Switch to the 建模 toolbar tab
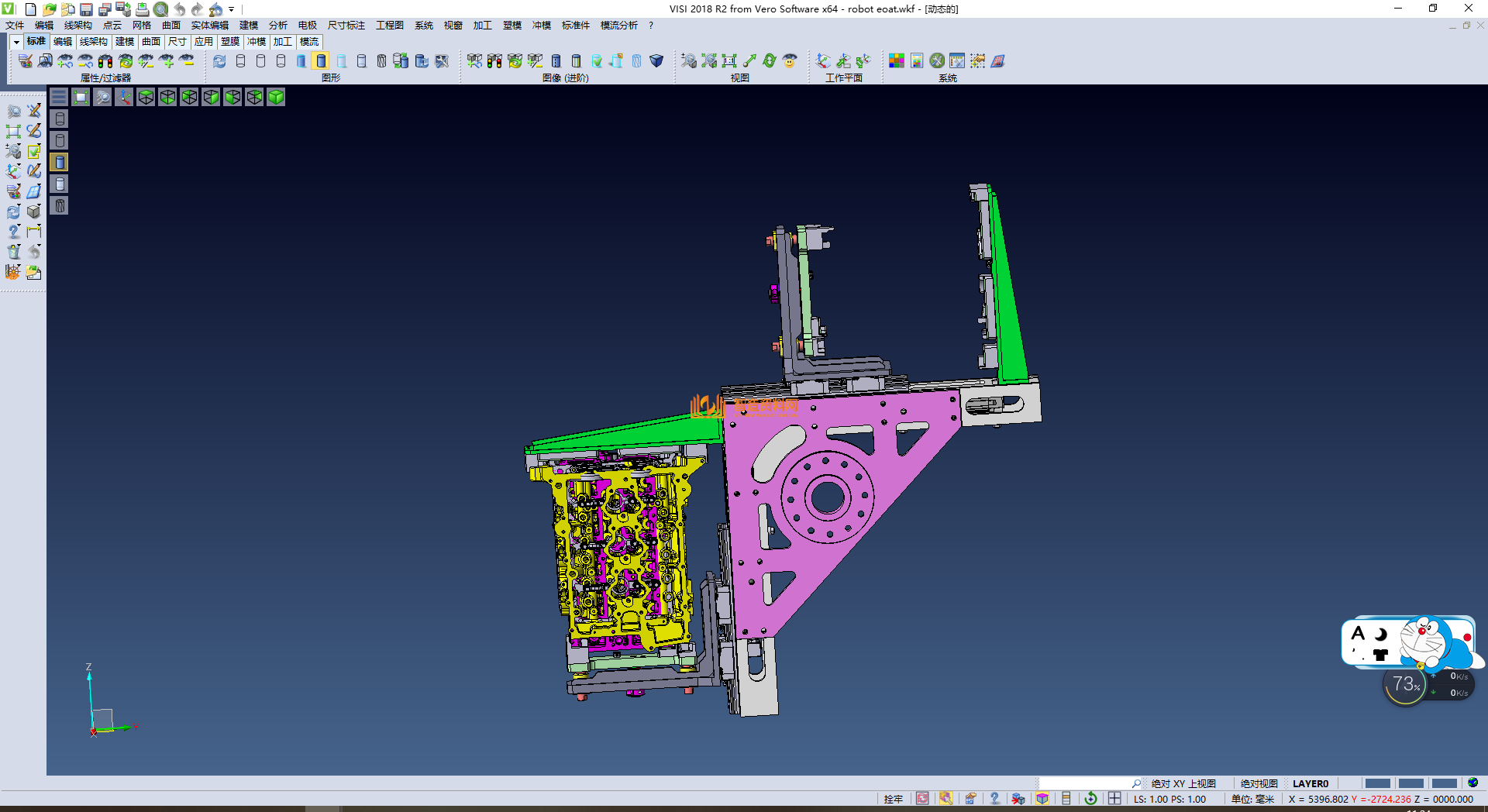This screenshot has width=1488, height=812. [124, 42]
